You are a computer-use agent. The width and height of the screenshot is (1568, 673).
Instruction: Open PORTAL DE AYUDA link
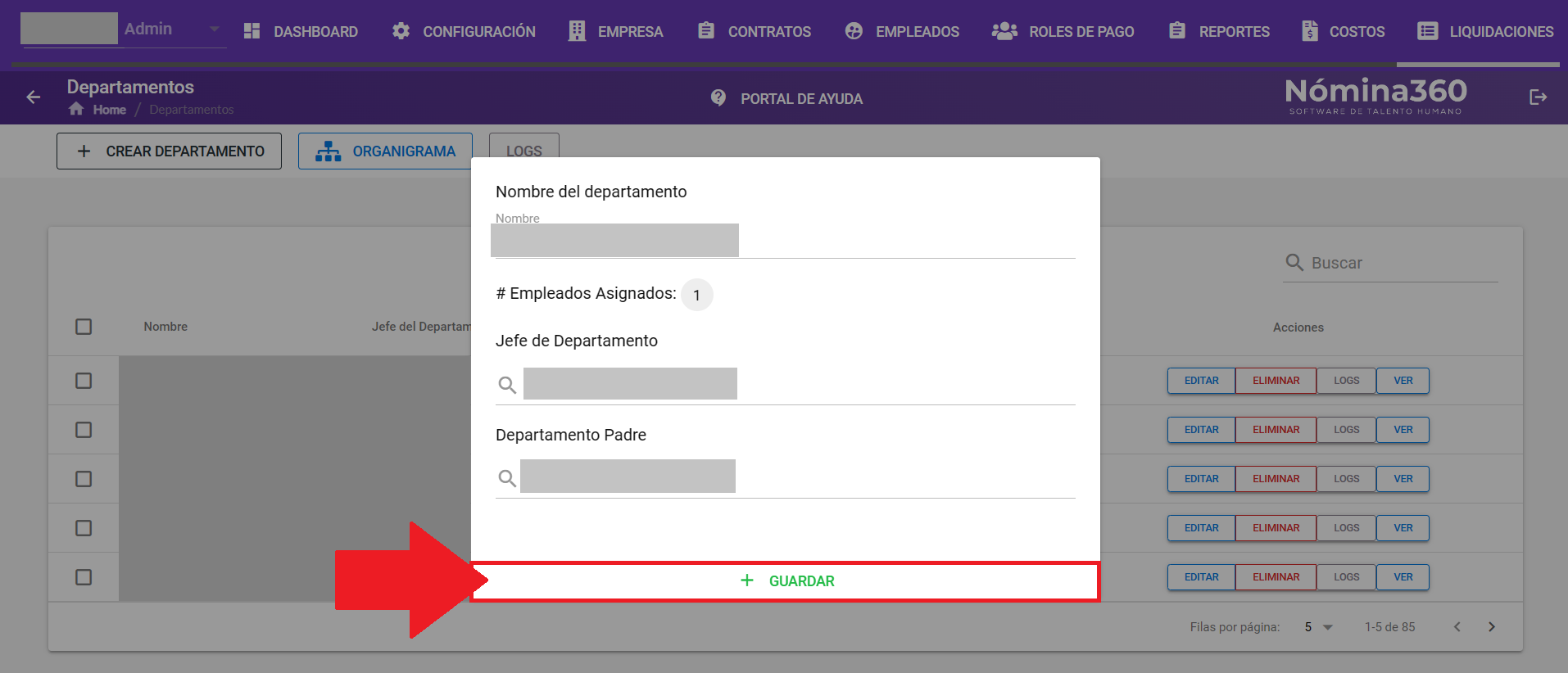coord(786,98)
